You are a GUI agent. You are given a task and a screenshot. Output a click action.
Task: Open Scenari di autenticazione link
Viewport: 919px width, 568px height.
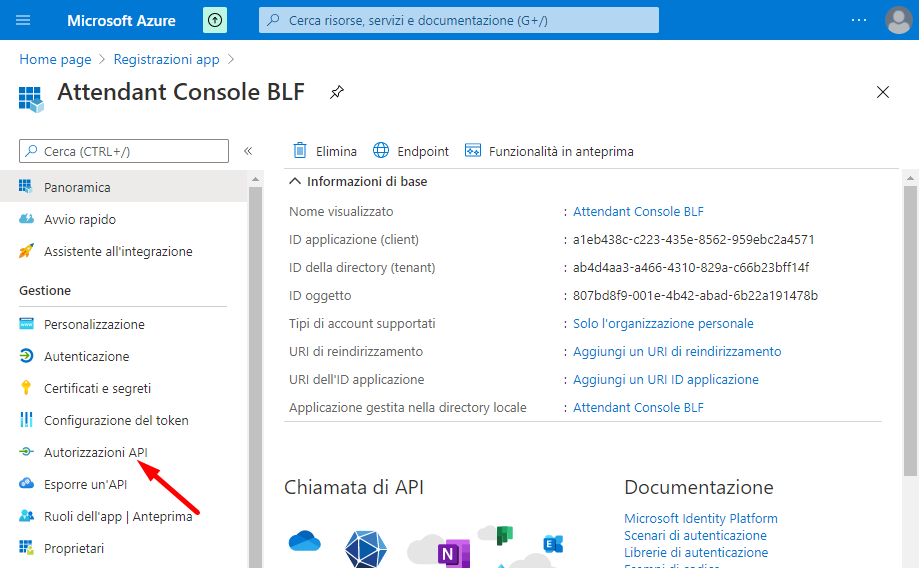695,535
